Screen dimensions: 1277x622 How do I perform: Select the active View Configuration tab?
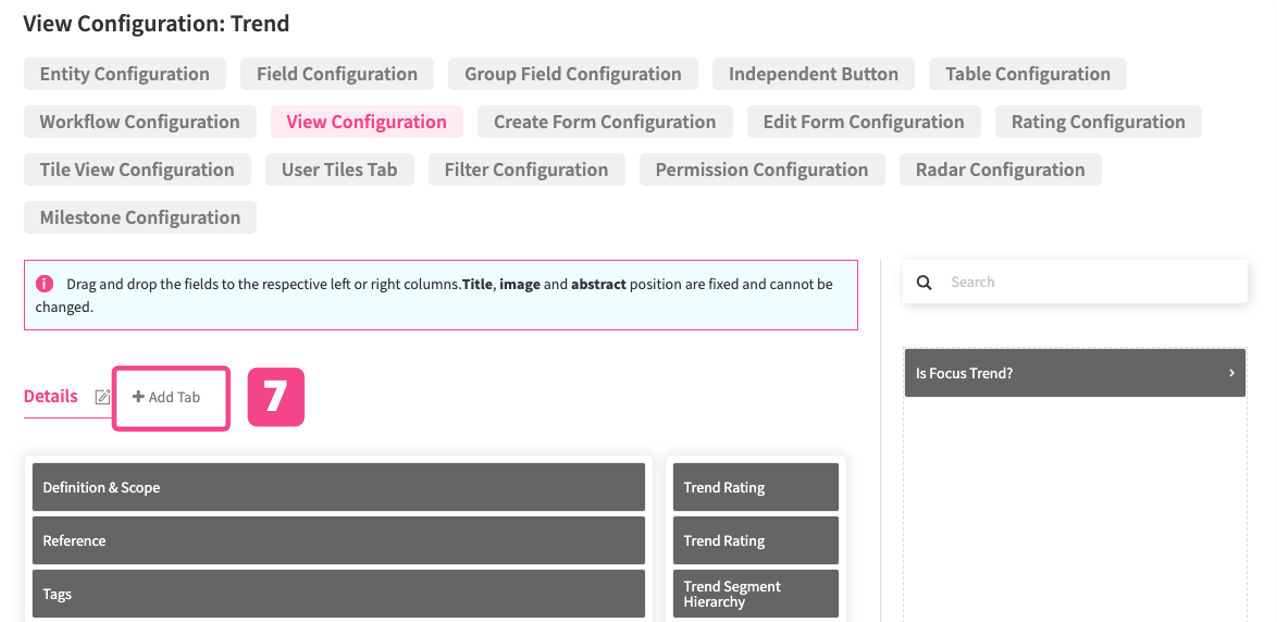366,122
